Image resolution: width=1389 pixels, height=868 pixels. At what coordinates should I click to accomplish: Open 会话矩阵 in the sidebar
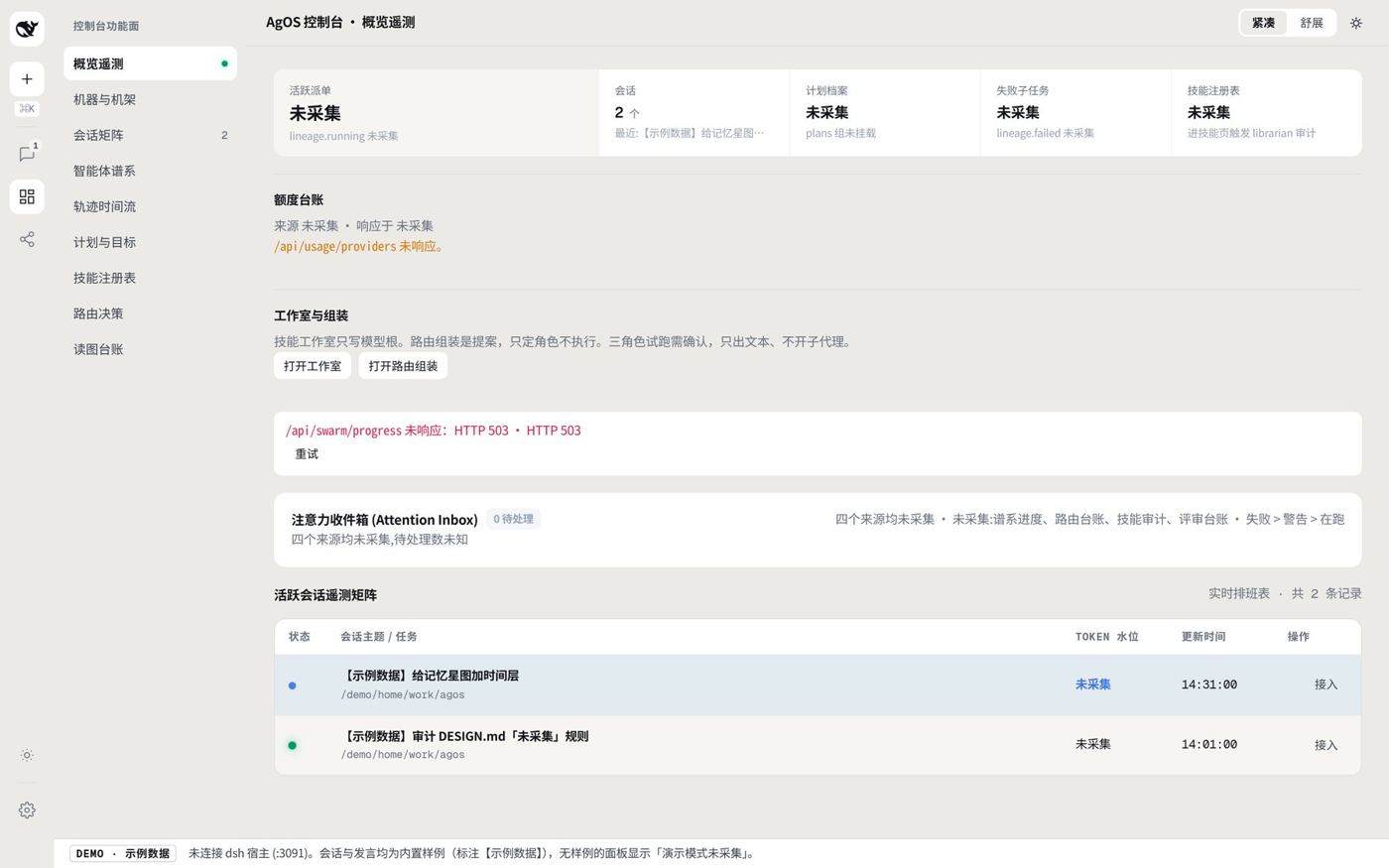pyautogui.click(x=150, y=135)
